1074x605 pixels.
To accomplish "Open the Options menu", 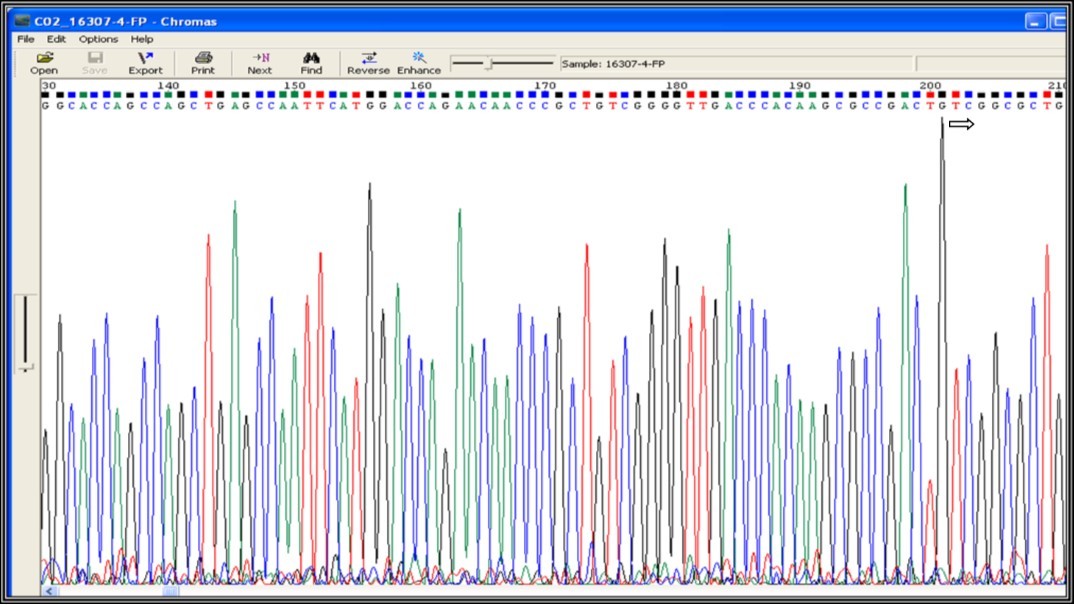I will point(97,39).
